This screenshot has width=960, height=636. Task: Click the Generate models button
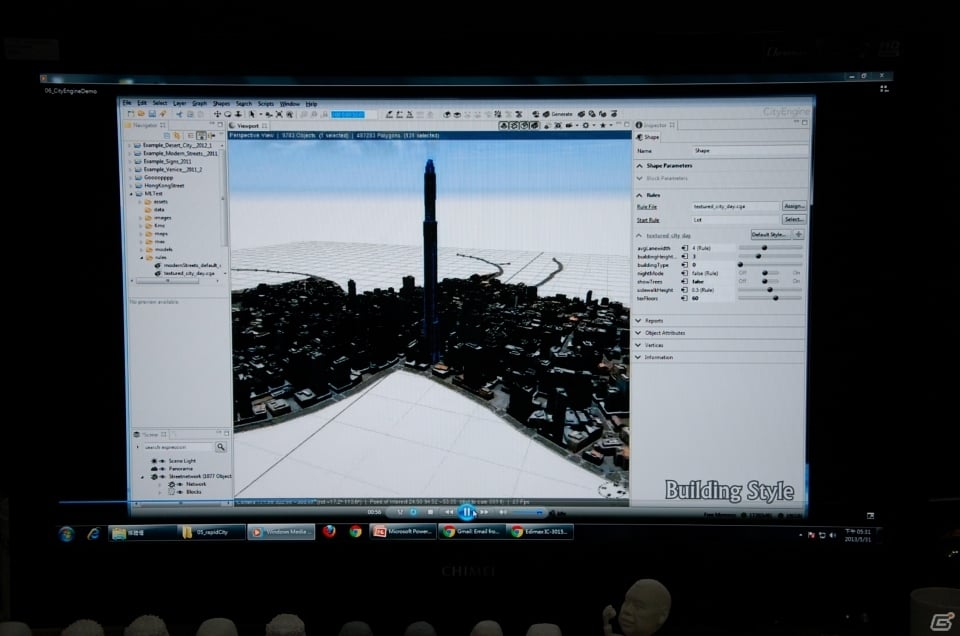coord(556,114)
